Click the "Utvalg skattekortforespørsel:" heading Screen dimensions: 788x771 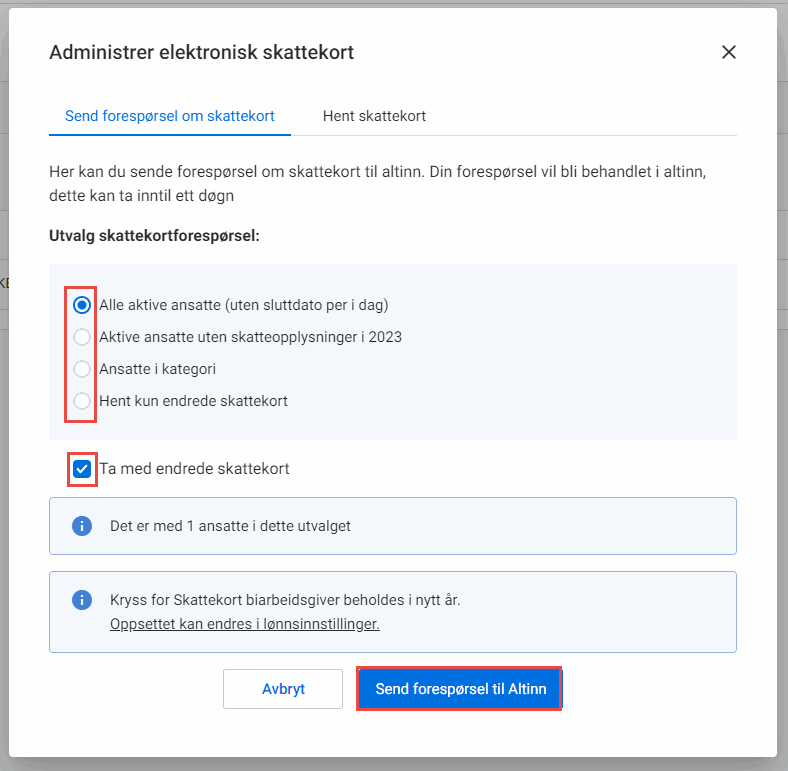(x=154, y=237)
